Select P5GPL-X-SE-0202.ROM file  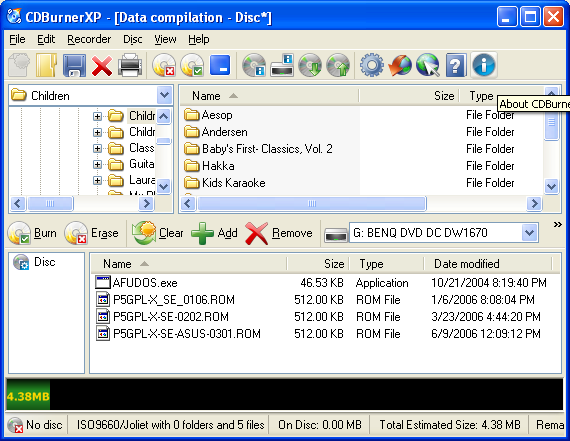162,317
